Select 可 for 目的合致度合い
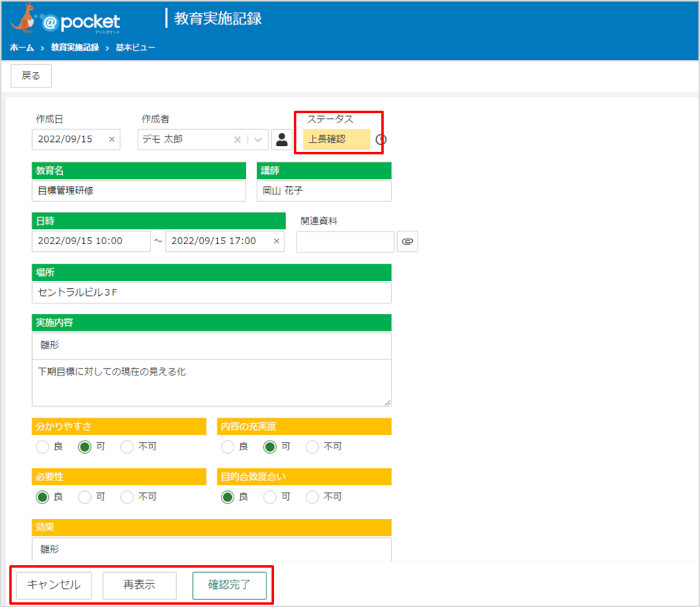This screenshot has width=700, height=607. pyautogui.click(x=270, y=497)
